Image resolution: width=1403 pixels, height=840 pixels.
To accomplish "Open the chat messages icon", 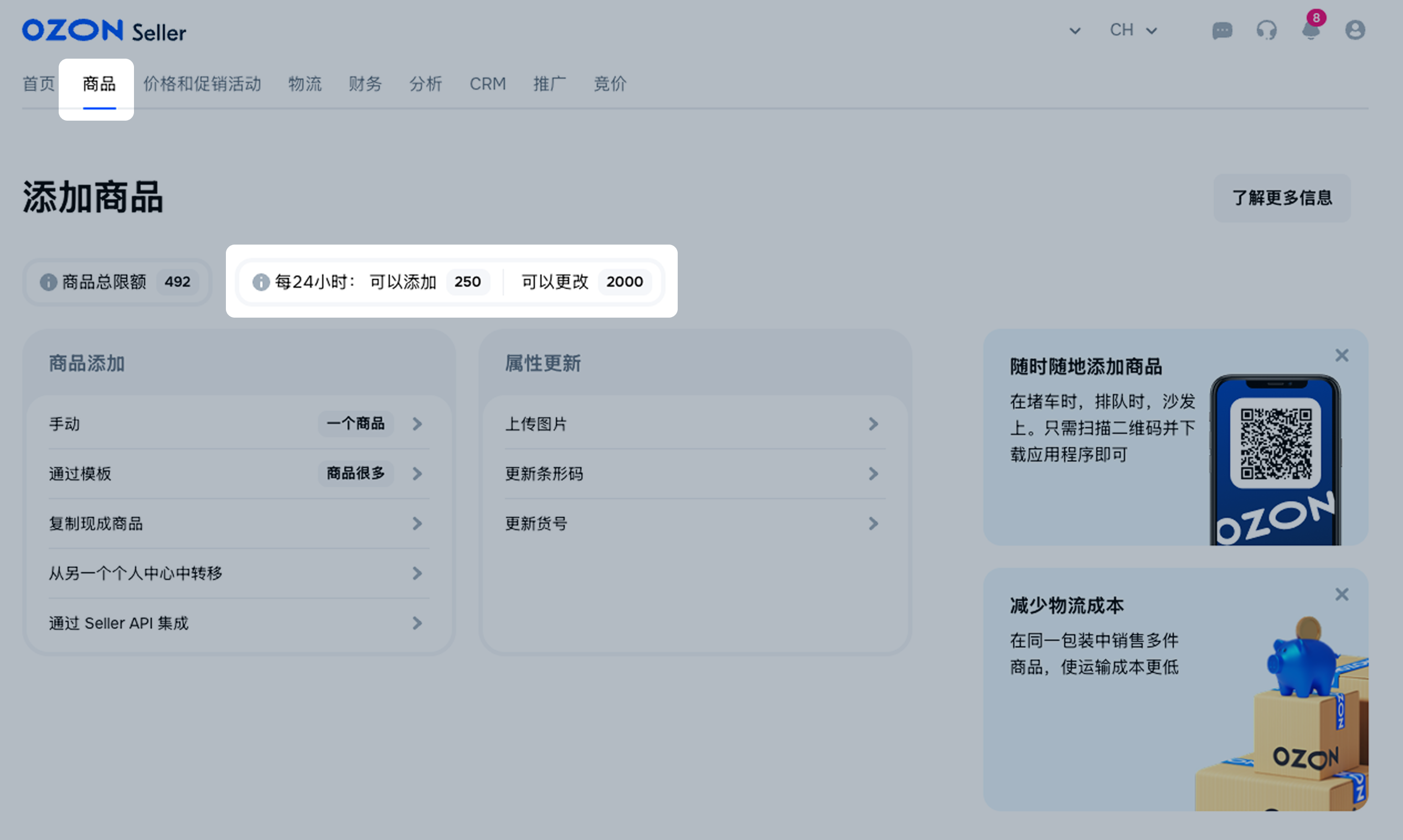I will click(x=1222, y=30).
